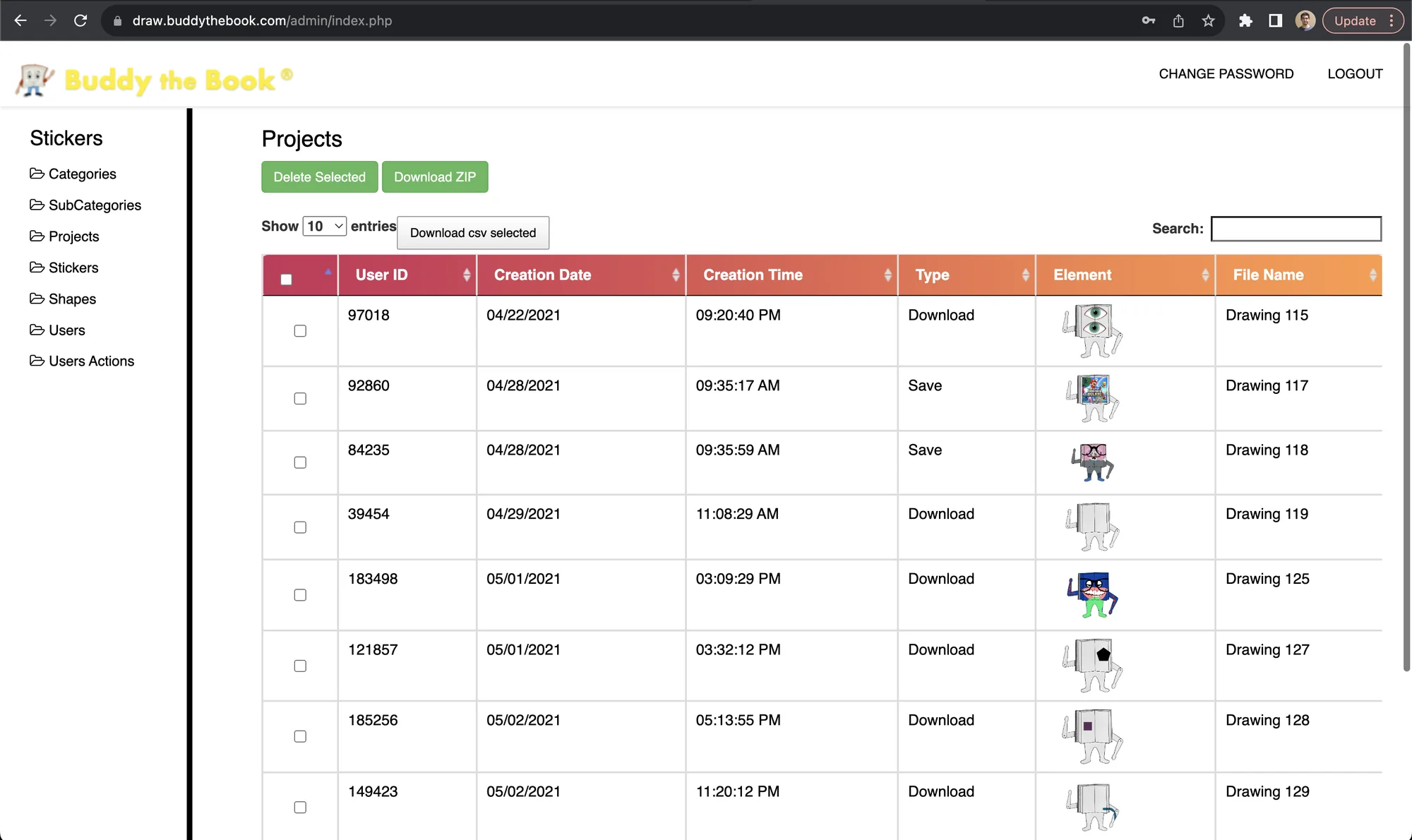Open the Users sidebar item
Image resolution: width=1412 pixels, height=840 pixels.
click(x=57, y=330)
